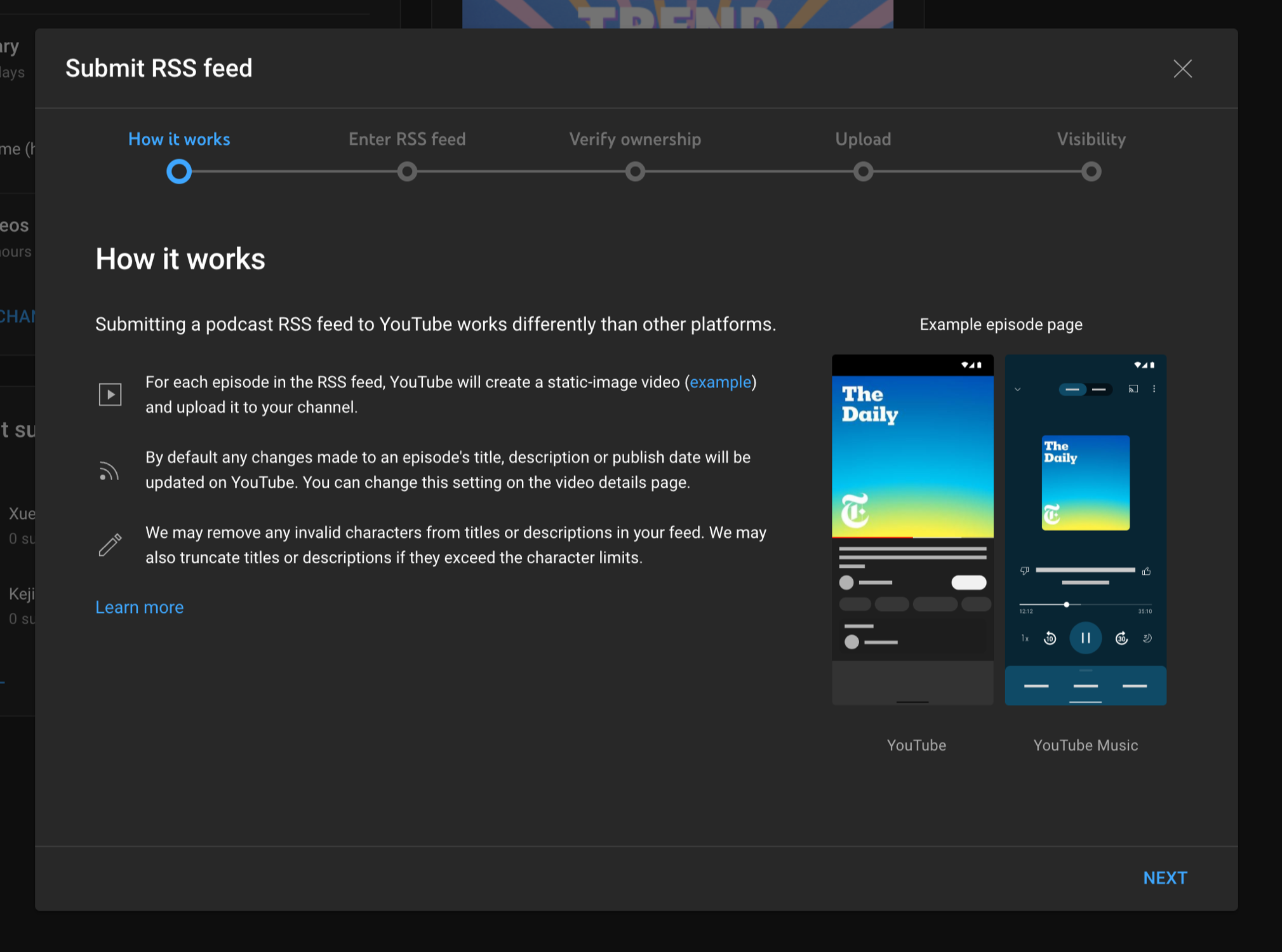Close the Submit RSS feed dialog
1282x952 pixels.
click(x=1182, y=69)
